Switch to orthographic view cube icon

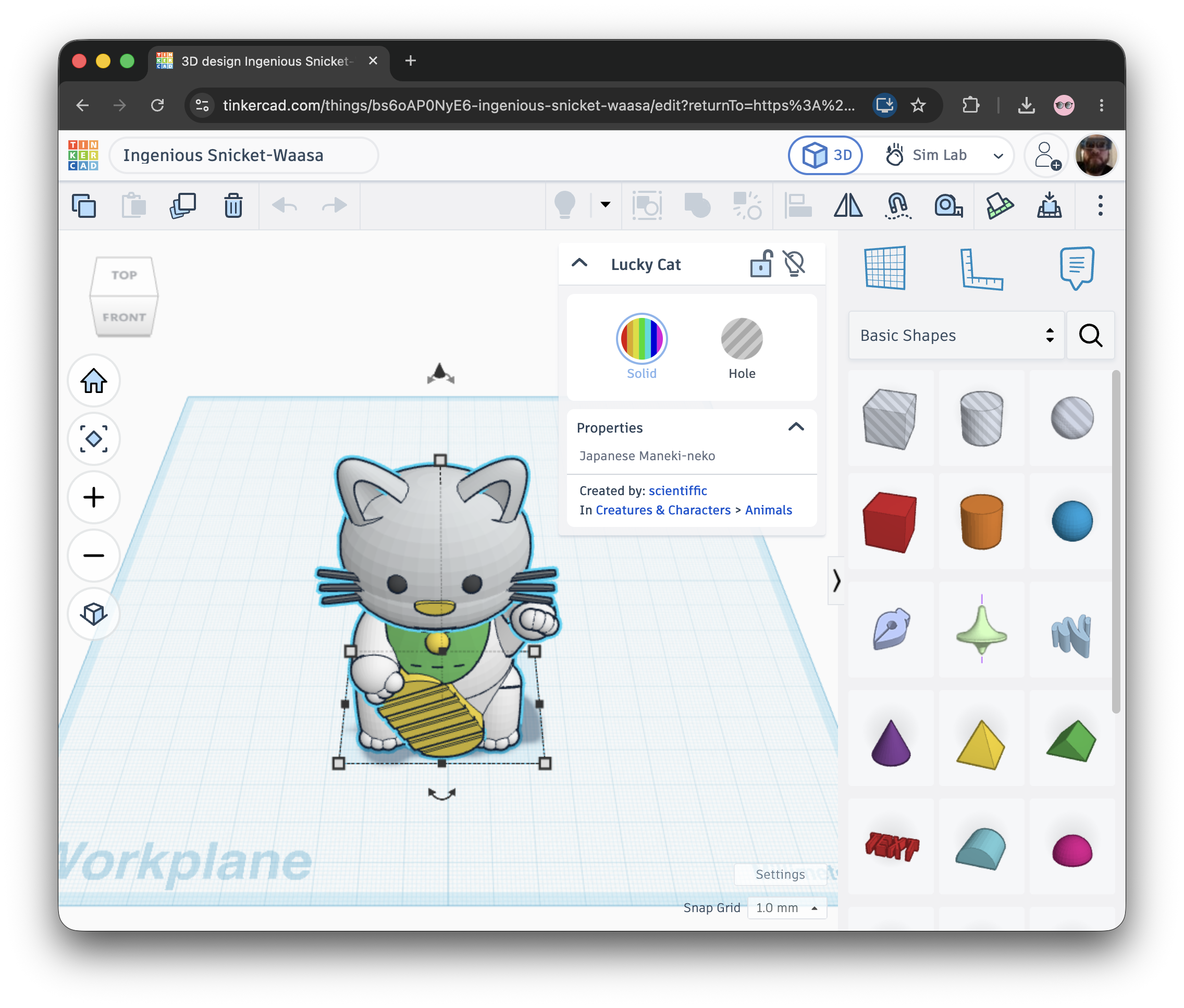pyautogui.click(x=94, y=614)
